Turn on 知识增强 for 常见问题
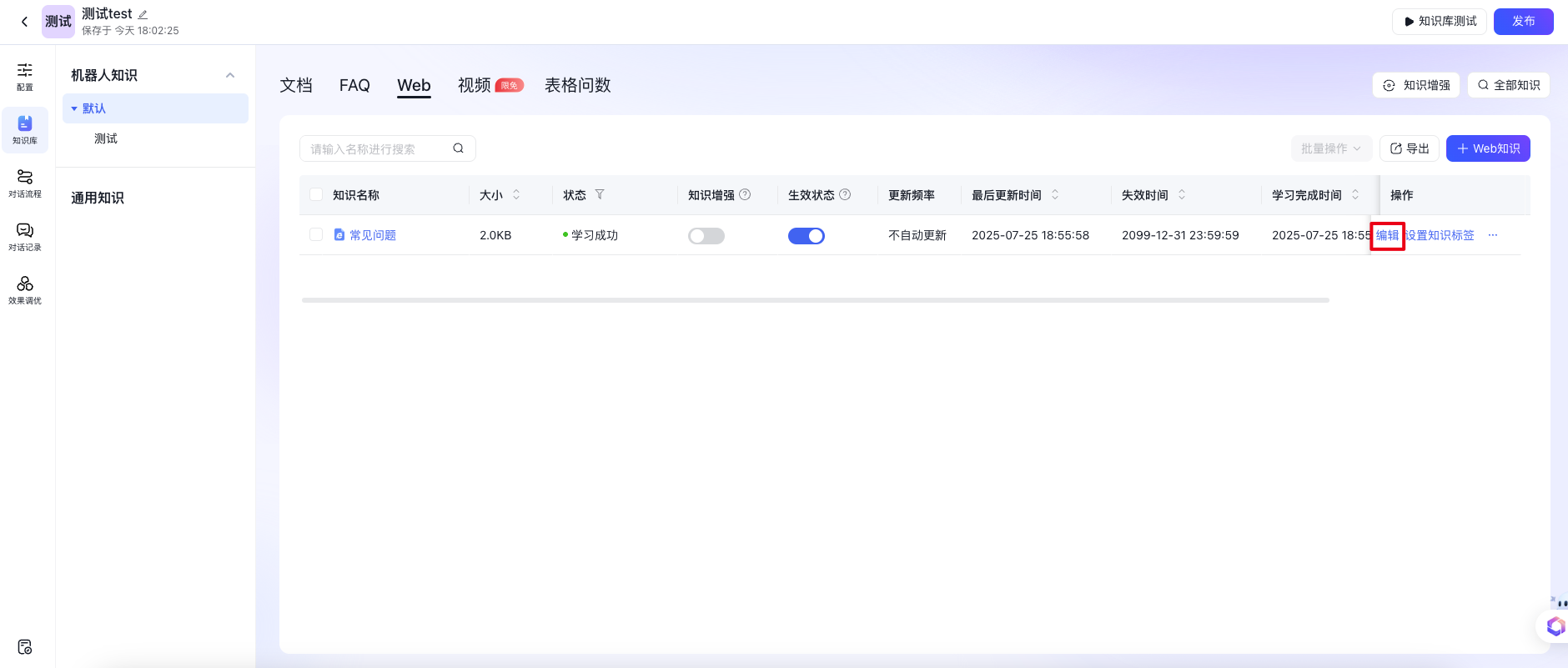Screen dimensions: 1568x668 pyautogui.click(x=706, y=236)
